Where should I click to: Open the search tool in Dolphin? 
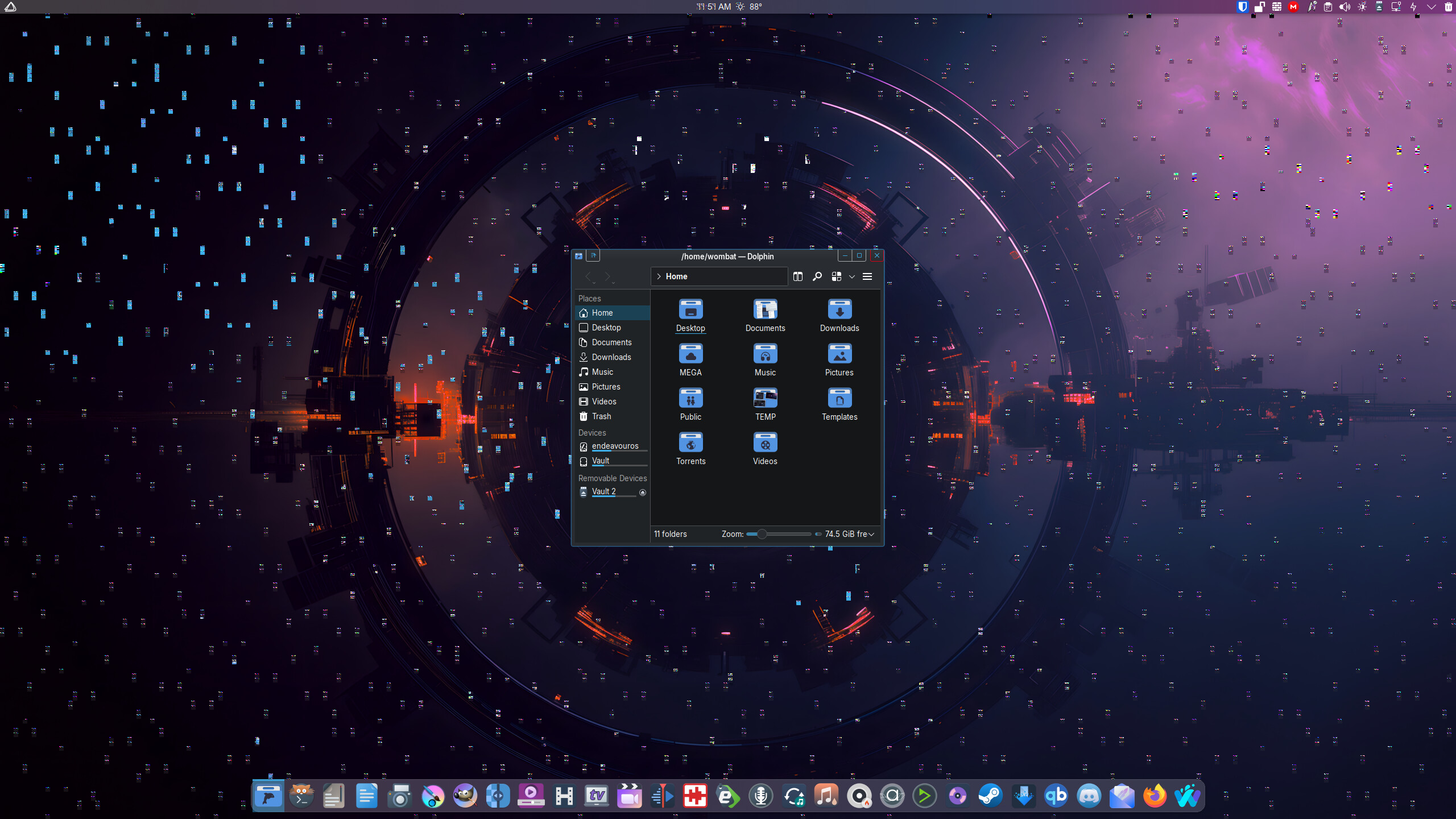pyautogui.click(x=817, y=276)
